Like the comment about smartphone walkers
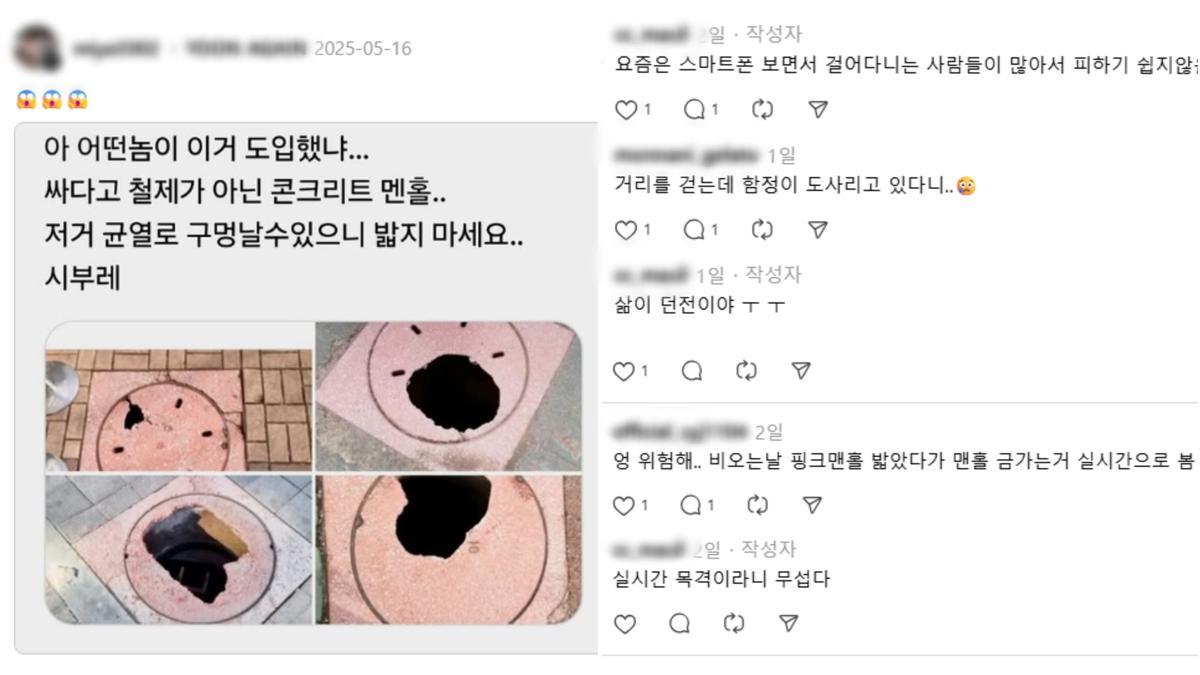 [626, 109]
